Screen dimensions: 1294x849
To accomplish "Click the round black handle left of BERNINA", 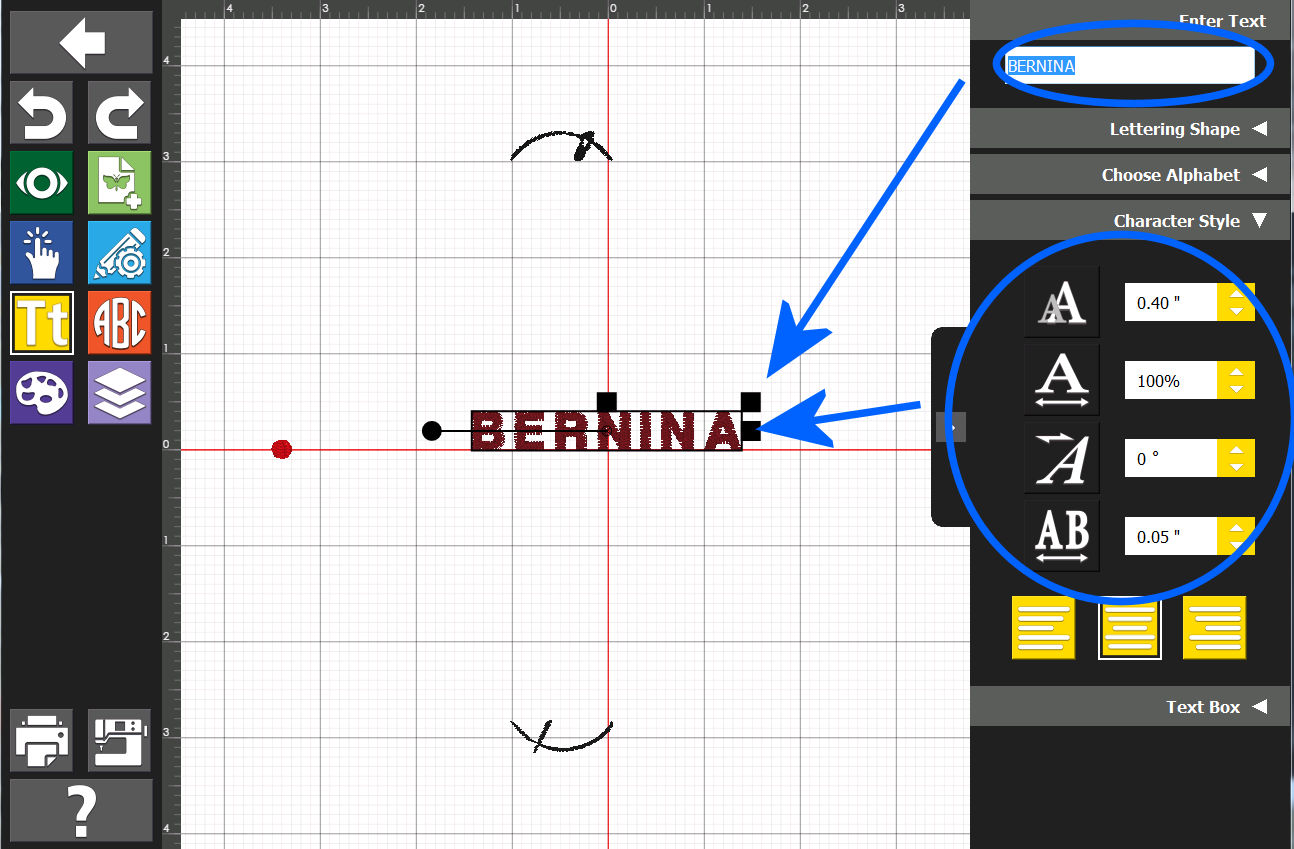I will [x=431, y=431].
